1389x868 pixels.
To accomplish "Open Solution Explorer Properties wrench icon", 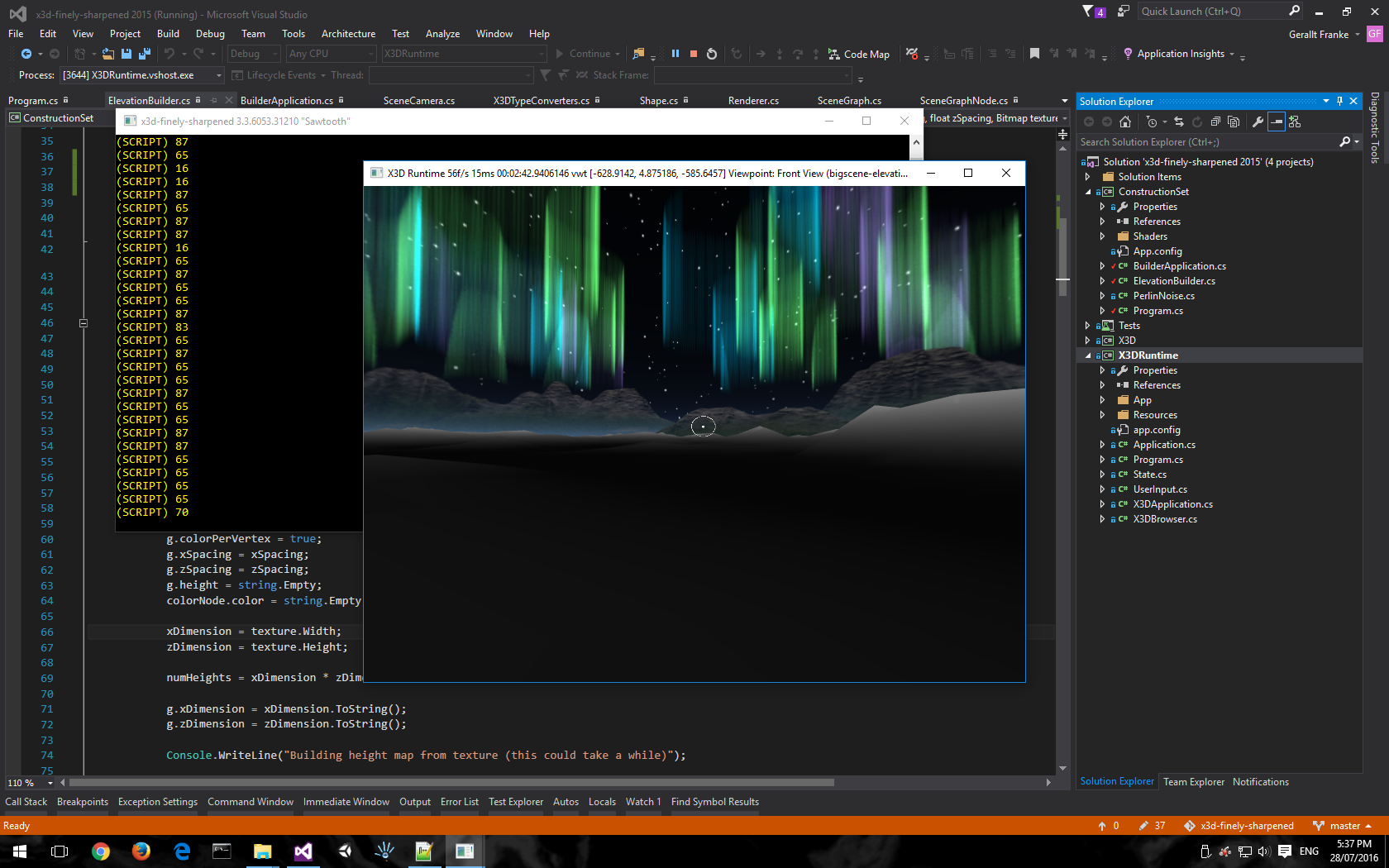I will [x=1258, y=122].
